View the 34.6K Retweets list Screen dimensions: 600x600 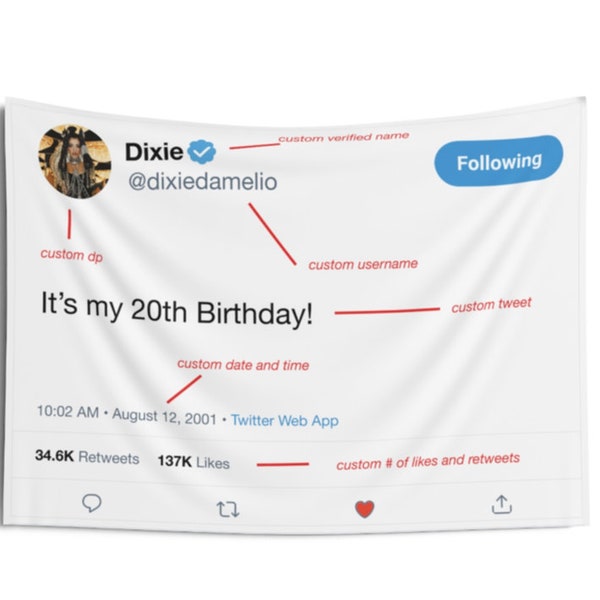click(x=87, y=457)
